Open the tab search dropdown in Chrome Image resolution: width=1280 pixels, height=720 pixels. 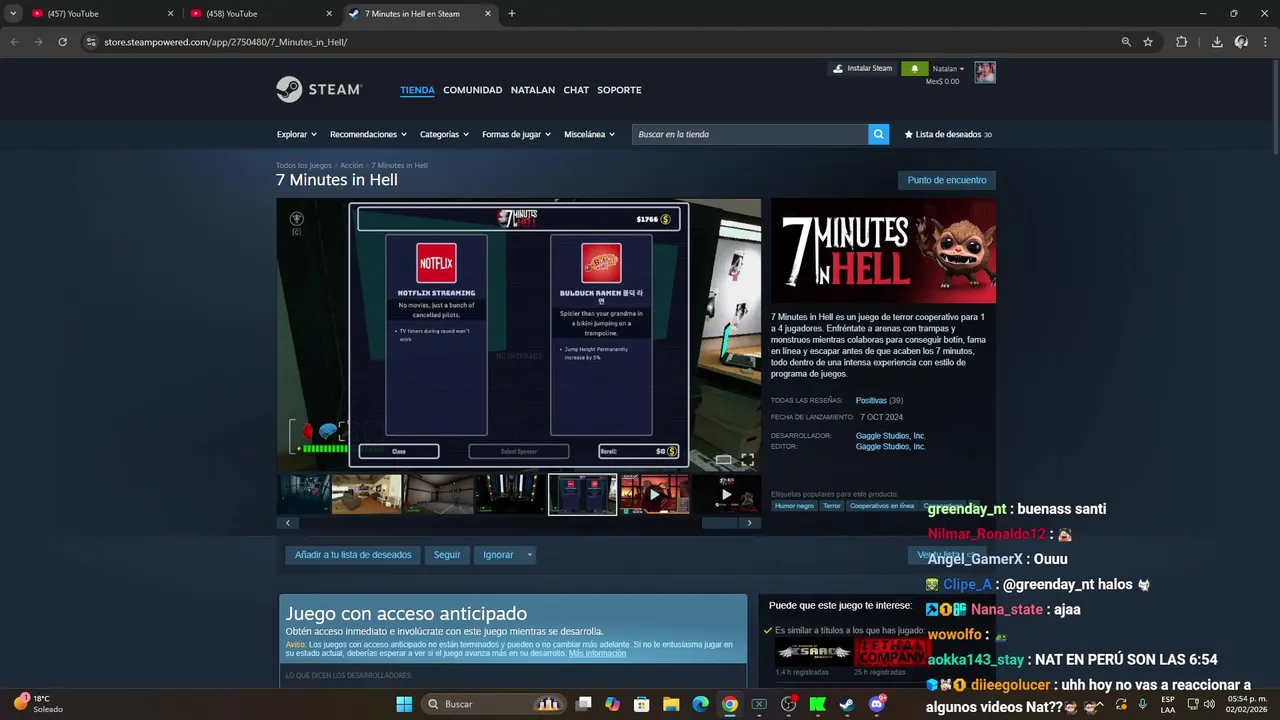(13, 14)
